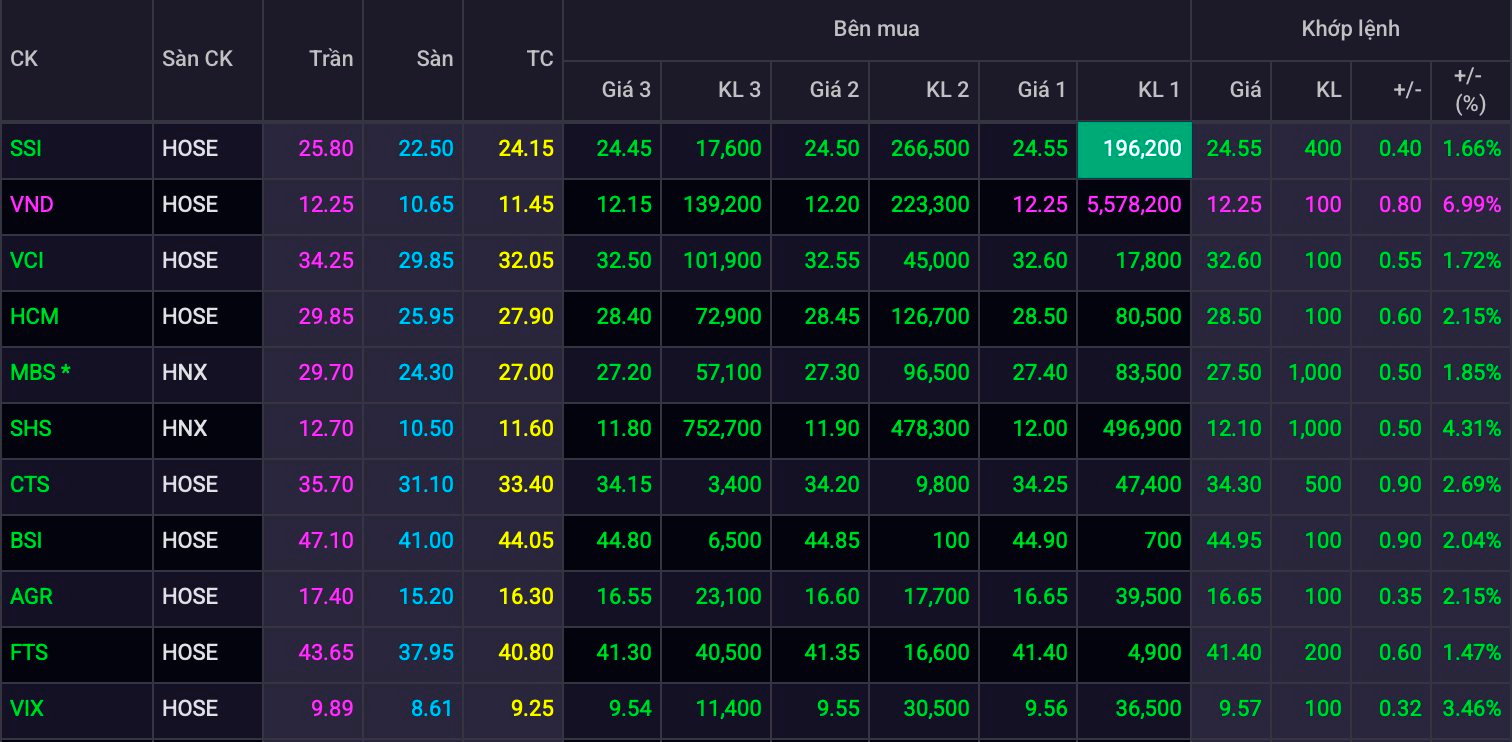Click SSI floor price 22.50
The height and width of the screenshot is (742, 1512).
(426, 149)
